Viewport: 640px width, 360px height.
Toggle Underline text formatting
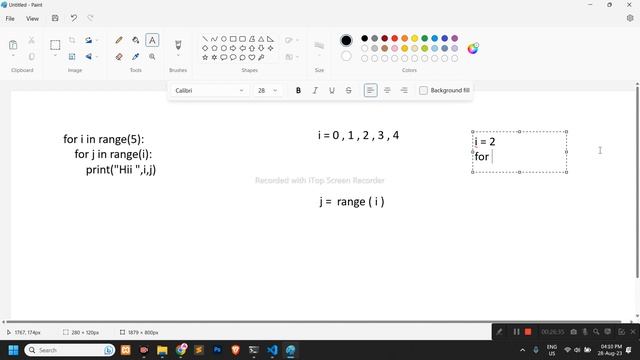332,91
